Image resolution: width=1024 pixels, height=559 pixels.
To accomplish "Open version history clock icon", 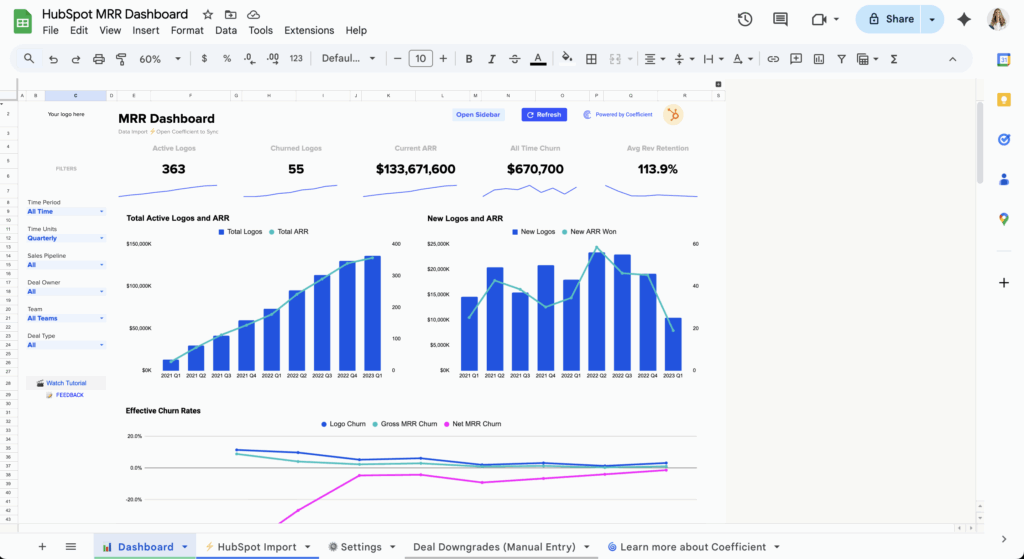I will (x=744, y=20).
